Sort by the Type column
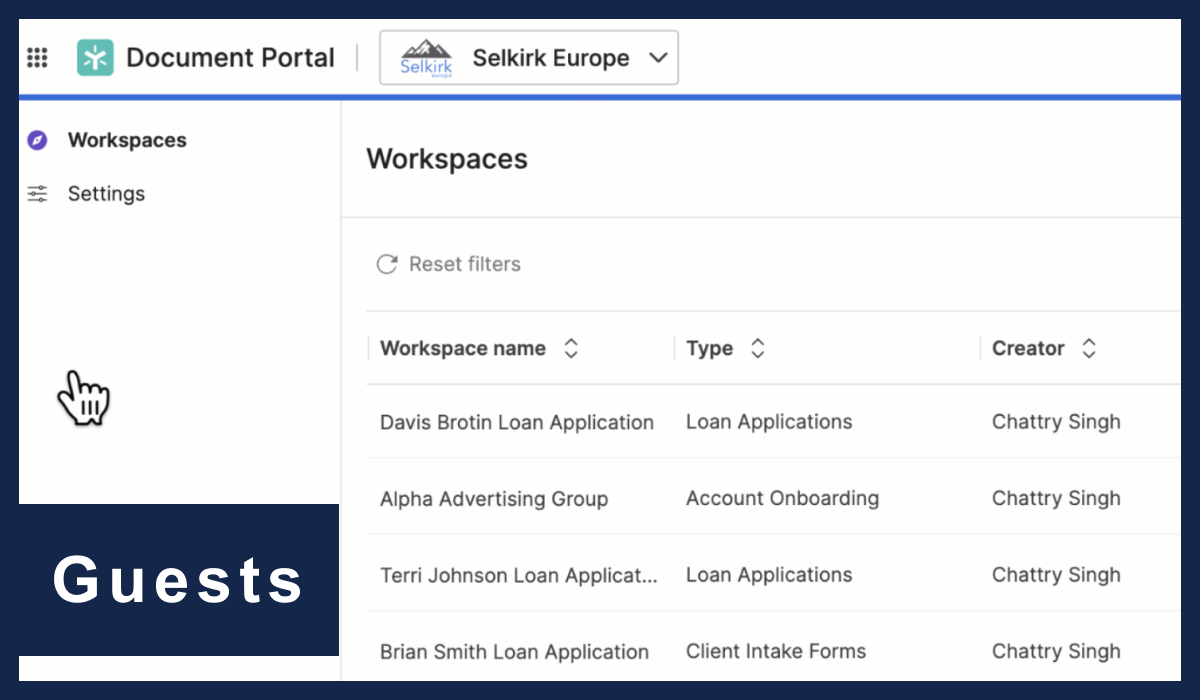The image size is (1200, 700). [x=757, y=348]
